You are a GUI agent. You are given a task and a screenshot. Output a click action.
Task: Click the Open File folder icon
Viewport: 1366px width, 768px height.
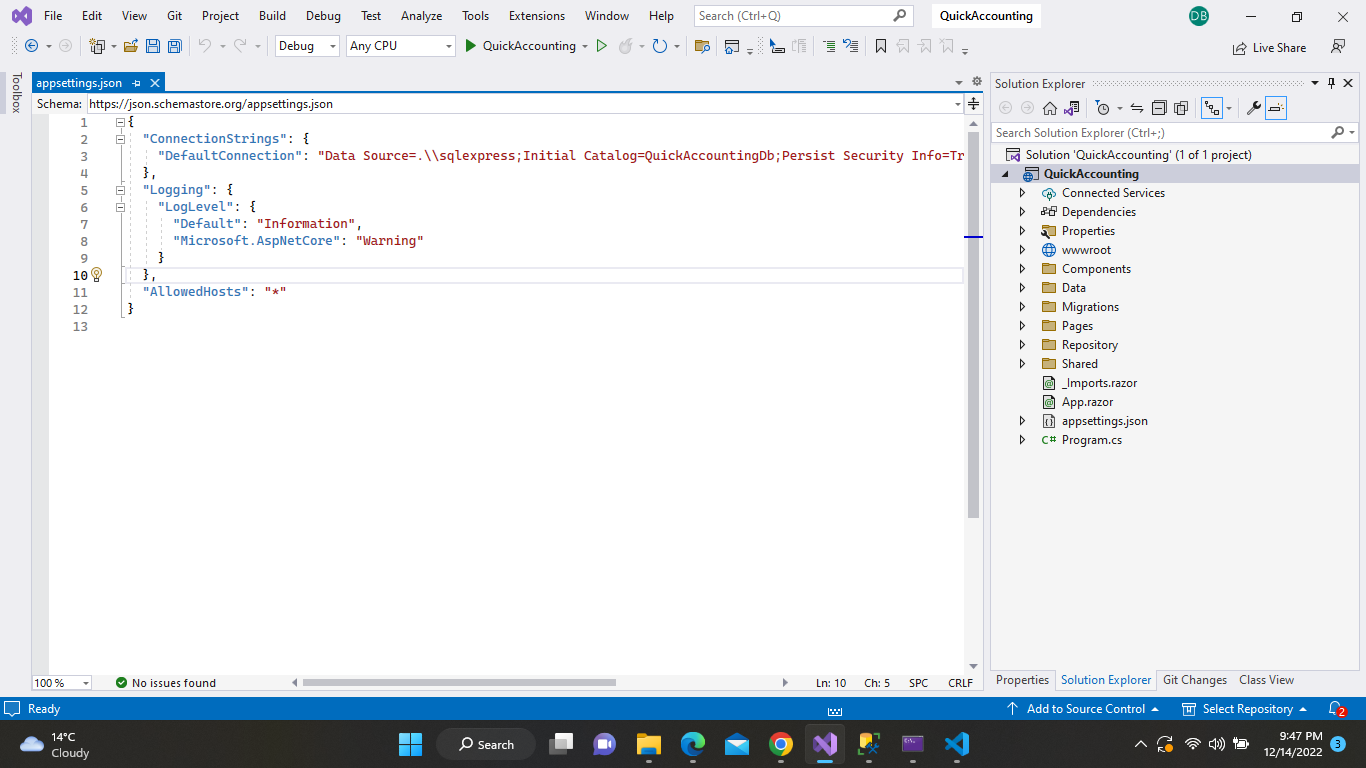(131, 46)
